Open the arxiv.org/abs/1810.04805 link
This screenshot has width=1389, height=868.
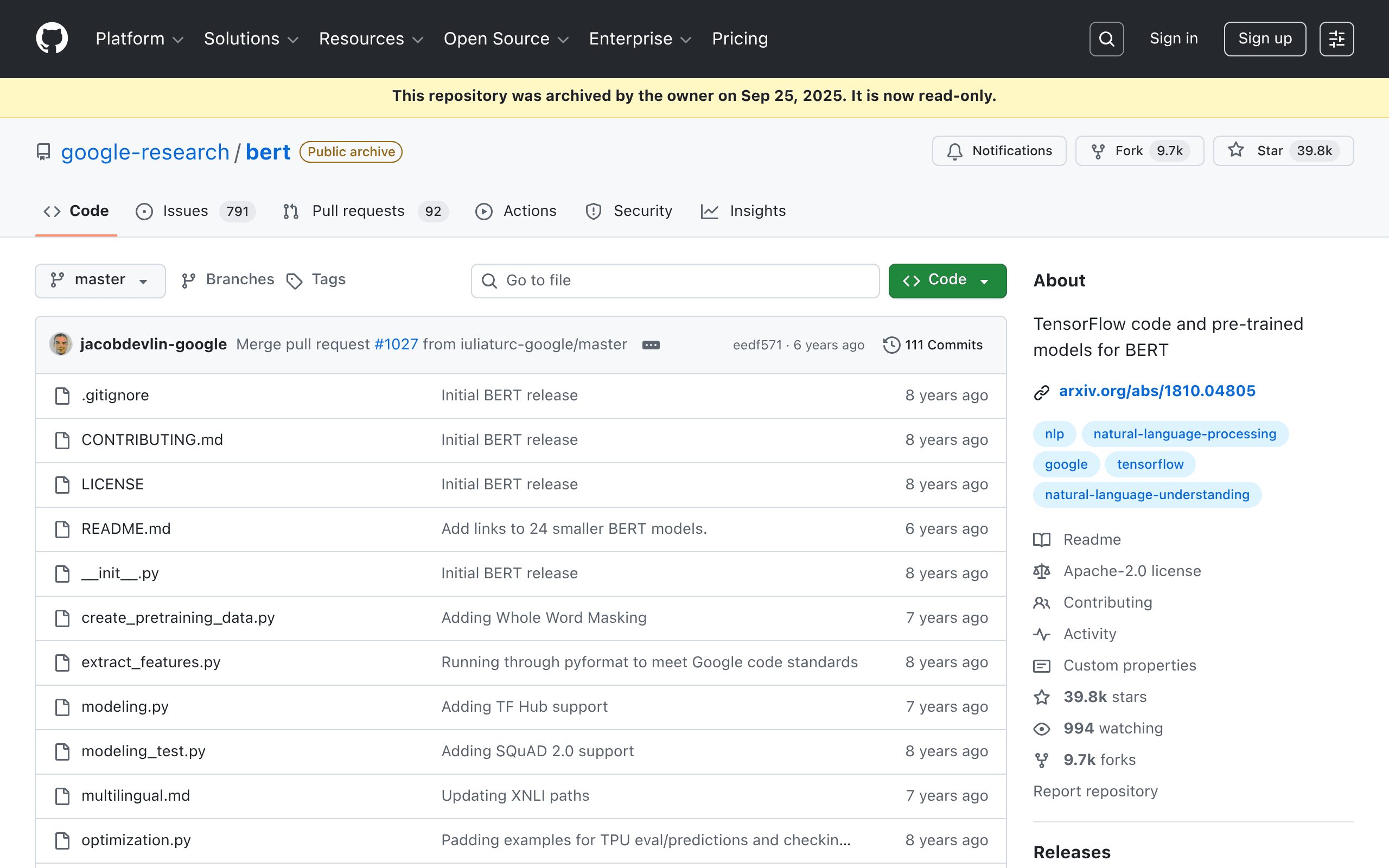click(x=1157, y=391)
